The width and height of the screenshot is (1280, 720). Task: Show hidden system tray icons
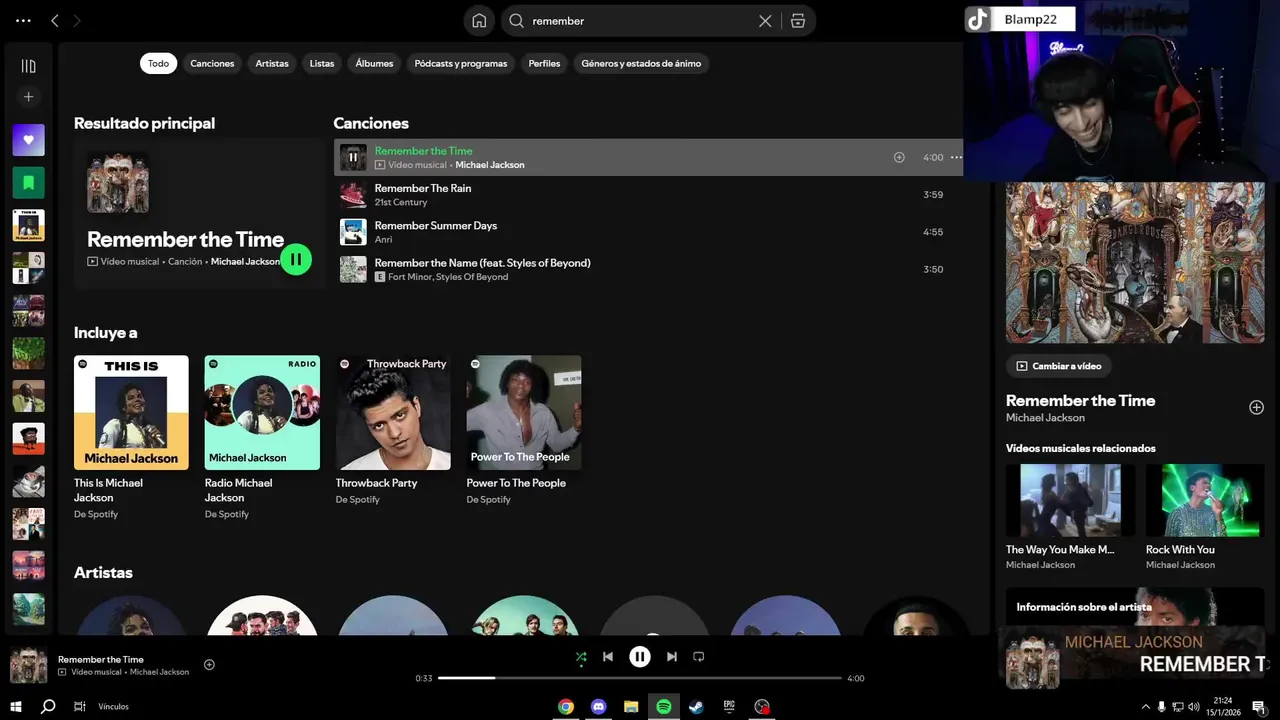click(1145, 707)
